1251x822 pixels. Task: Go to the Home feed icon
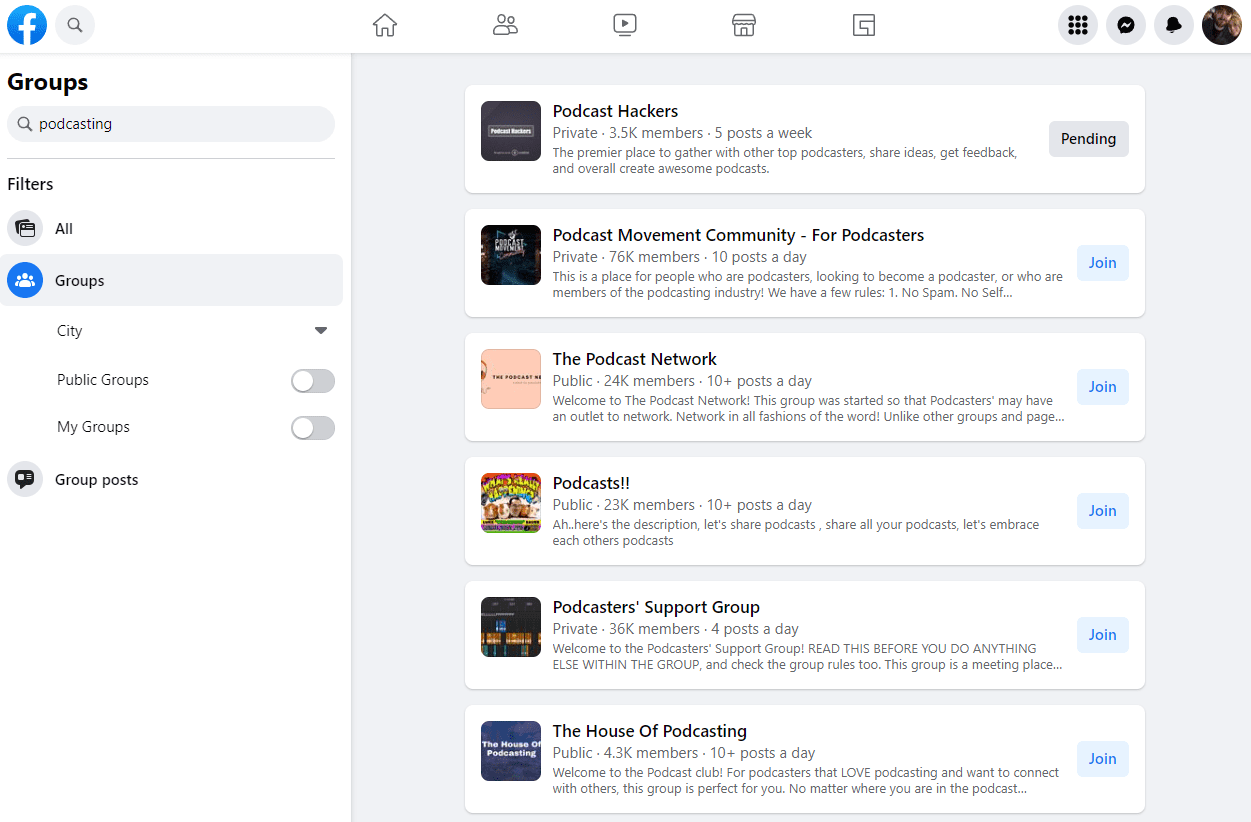[x=385, y=25]
